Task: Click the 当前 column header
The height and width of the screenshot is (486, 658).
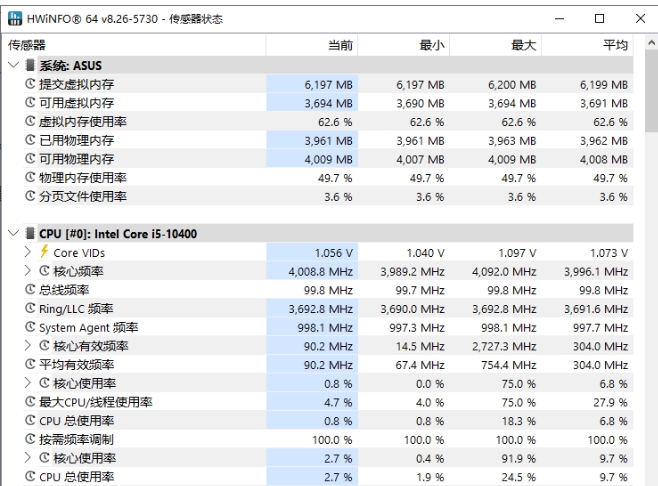Action: pyautogui.click(x=312, y=45)
